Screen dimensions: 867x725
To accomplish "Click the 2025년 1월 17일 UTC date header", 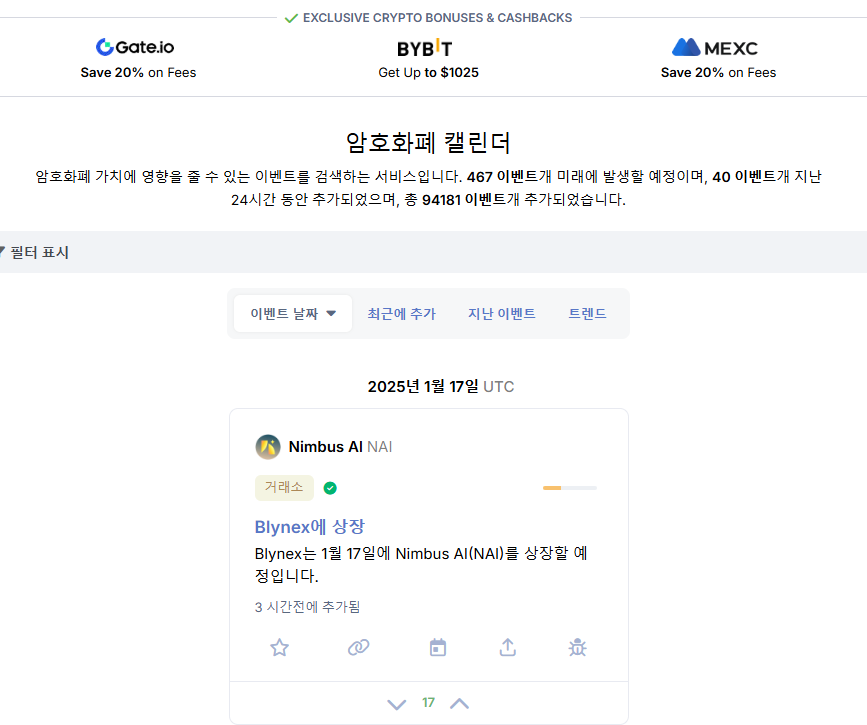I will coord(441,386).
